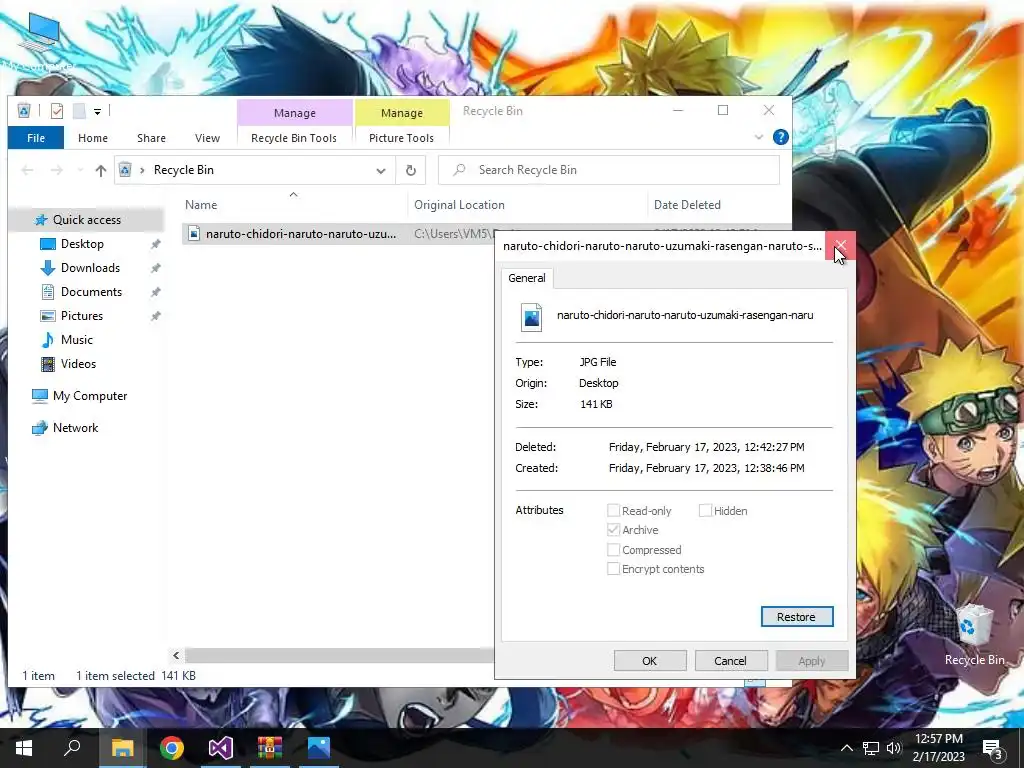Go up one level with Up arrow
Screen dimensions: 1024x768
coord(101,170)
